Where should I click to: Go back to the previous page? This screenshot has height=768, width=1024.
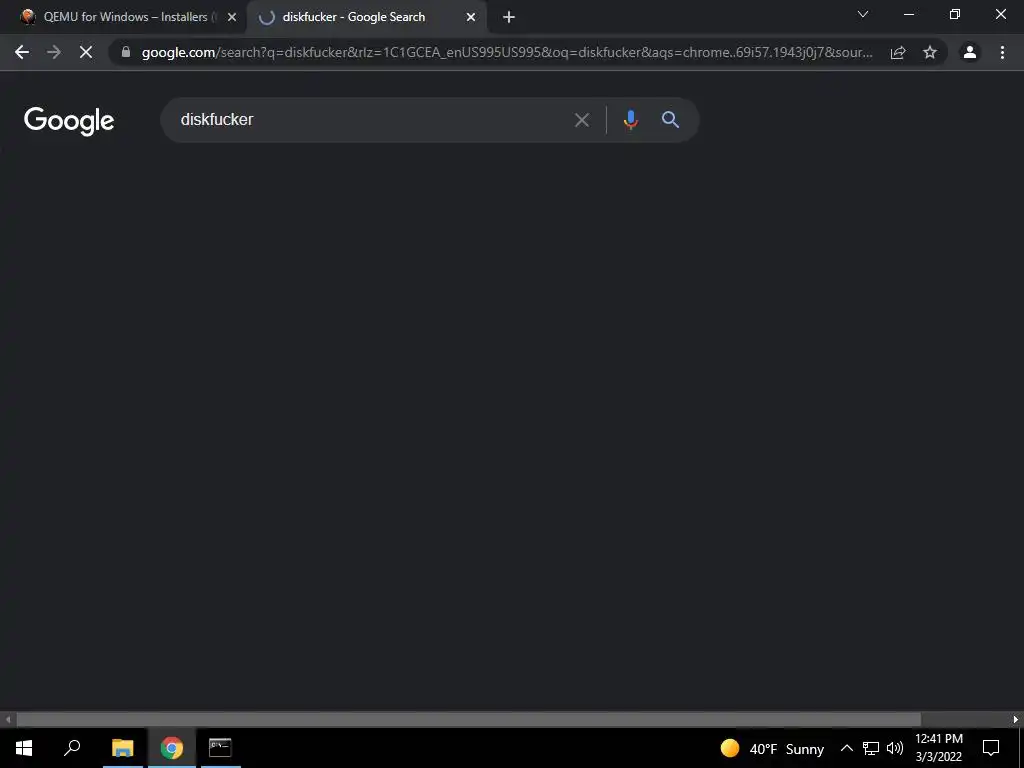point(22,52)
